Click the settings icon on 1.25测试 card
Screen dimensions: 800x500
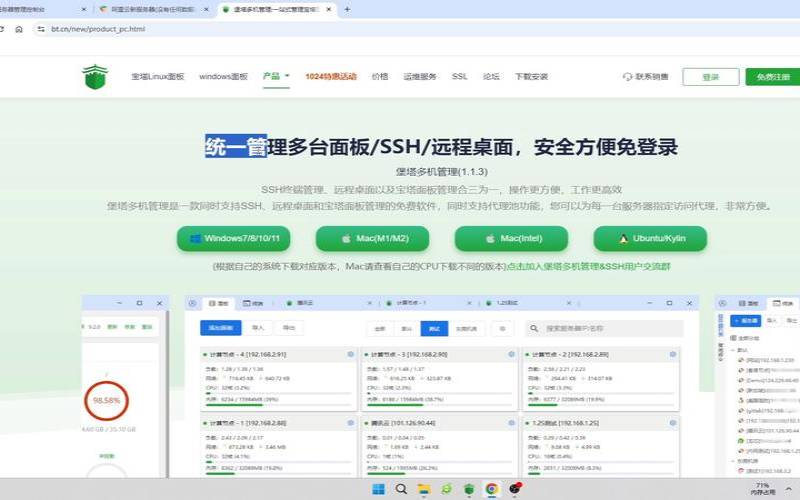(x=672, y=423)
